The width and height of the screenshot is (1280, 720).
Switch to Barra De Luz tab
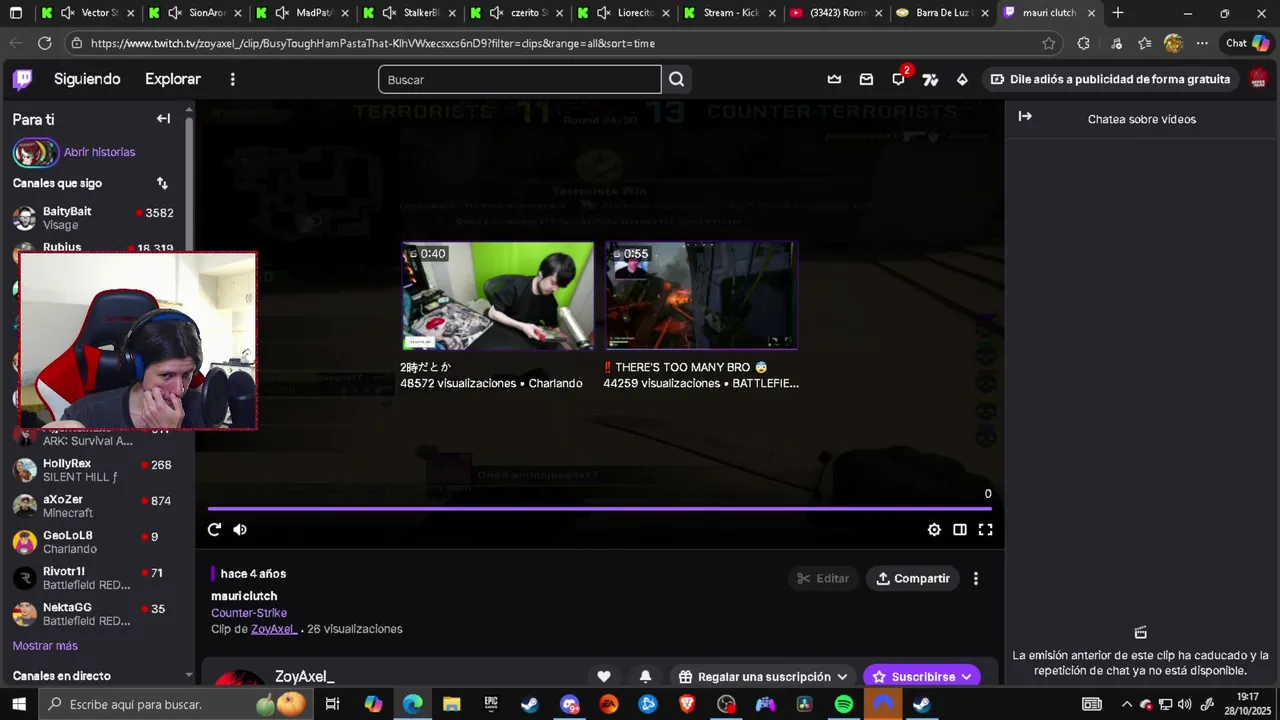point(944,13)
